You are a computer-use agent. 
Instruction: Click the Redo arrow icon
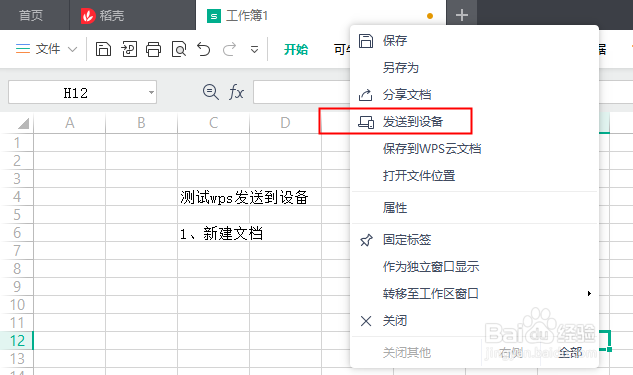[x=229, y=49]
